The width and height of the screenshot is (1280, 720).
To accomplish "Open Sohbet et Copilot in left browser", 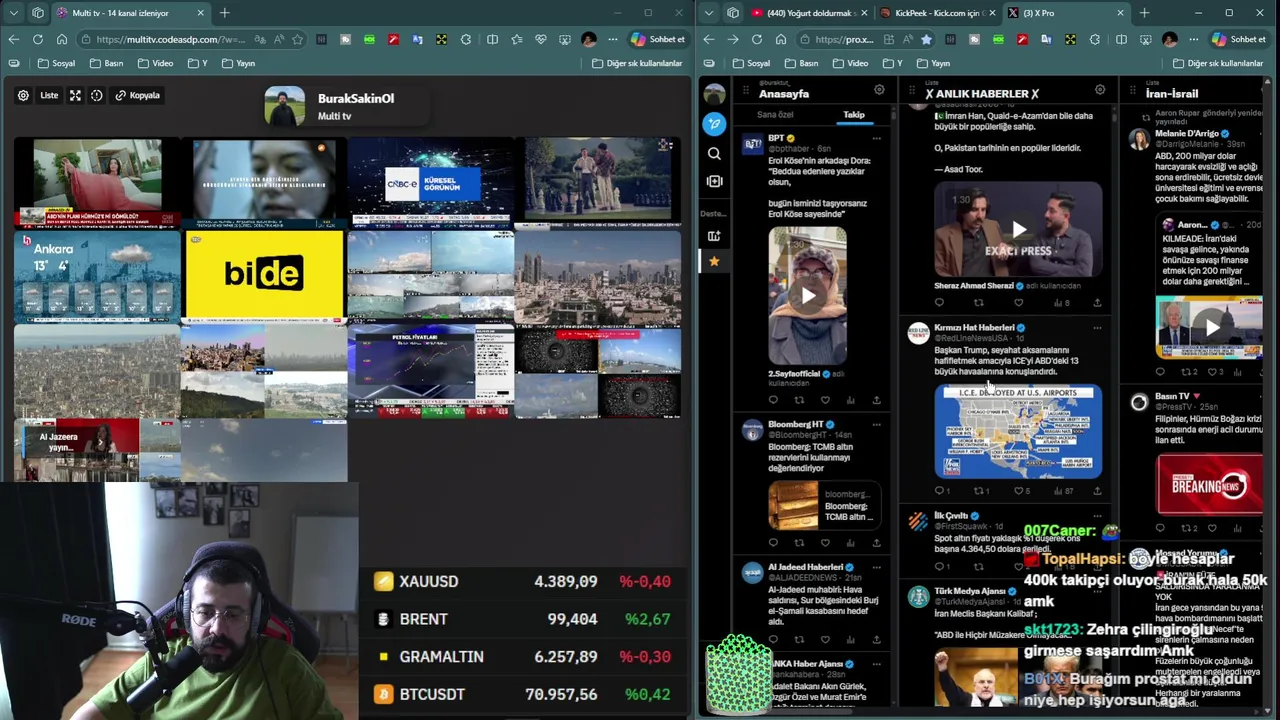I will coord(658,39).
